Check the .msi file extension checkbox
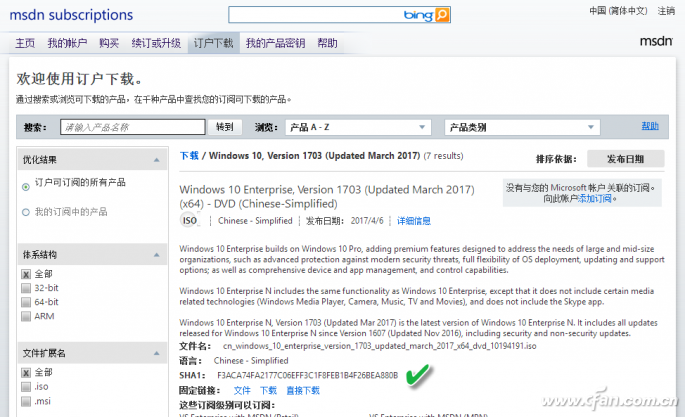This screenshot has height=417, width=685. [x=26, y=401]
